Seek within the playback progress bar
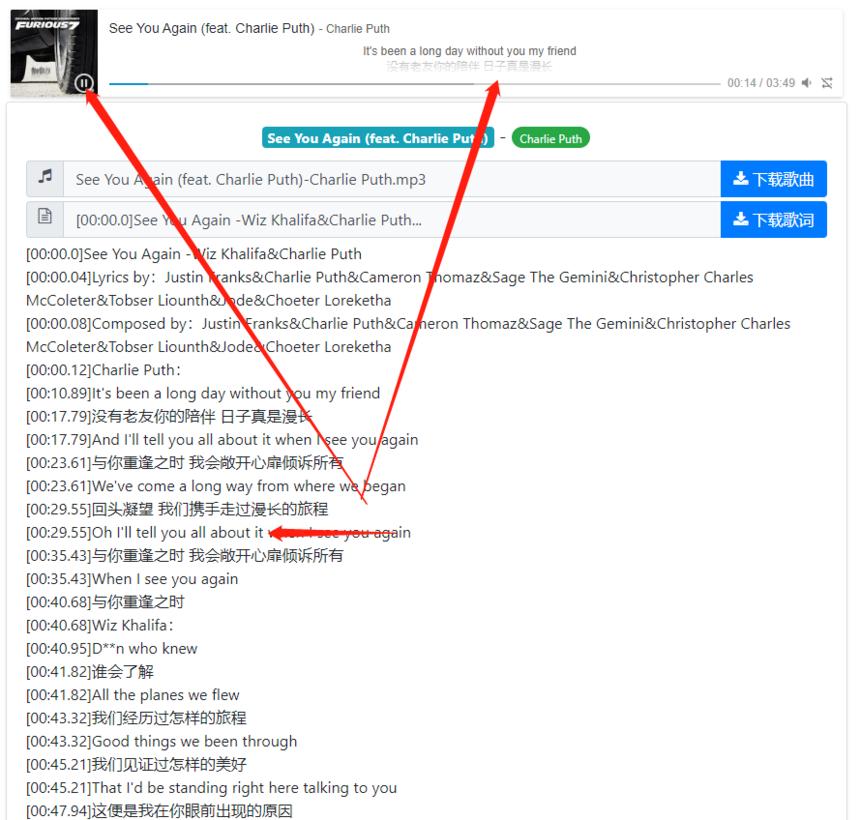This screenshot has width=860, height=820. tap(414, 84)
